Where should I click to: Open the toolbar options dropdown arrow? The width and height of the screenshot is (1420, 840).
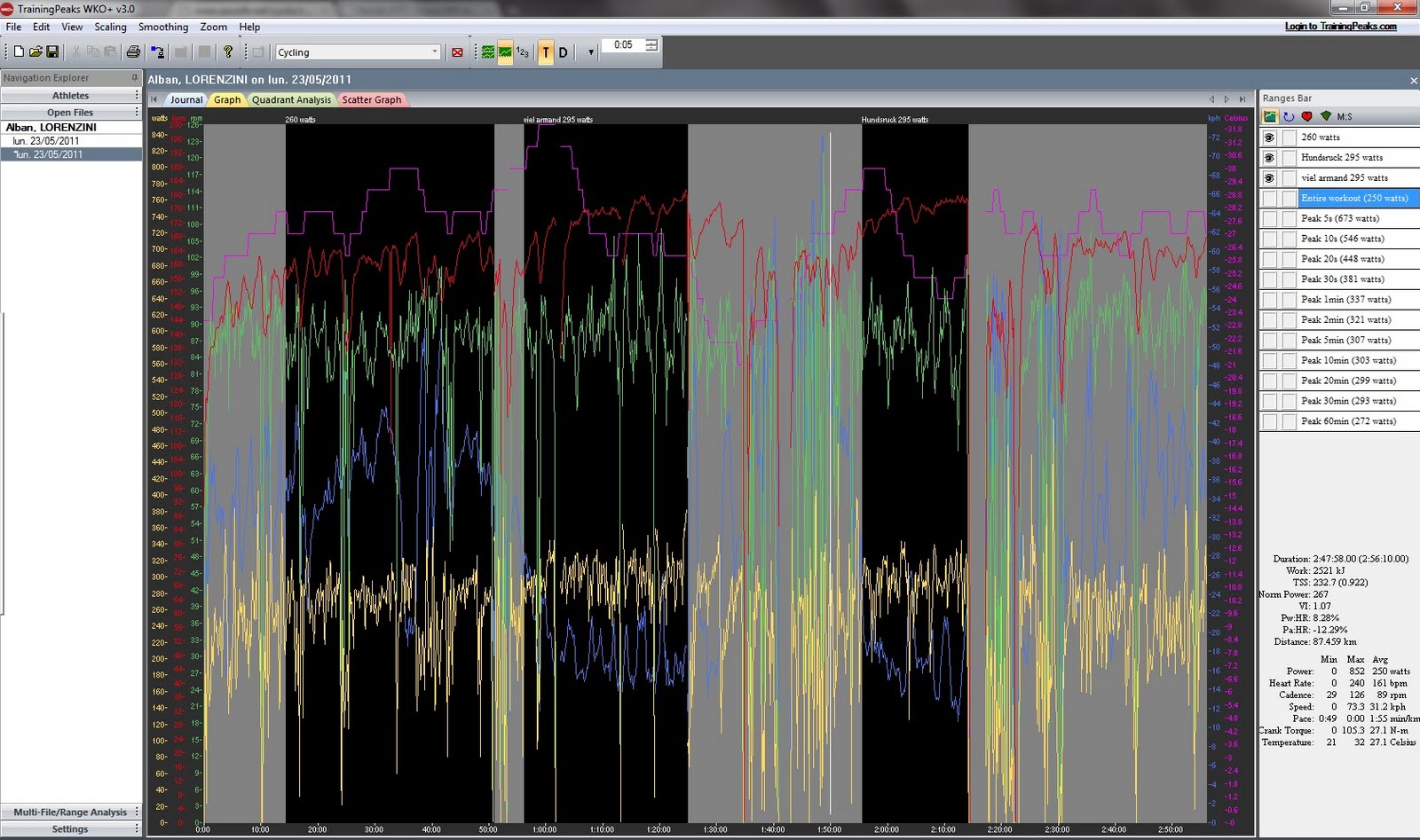pyautogui.click(x=591, y=52)
